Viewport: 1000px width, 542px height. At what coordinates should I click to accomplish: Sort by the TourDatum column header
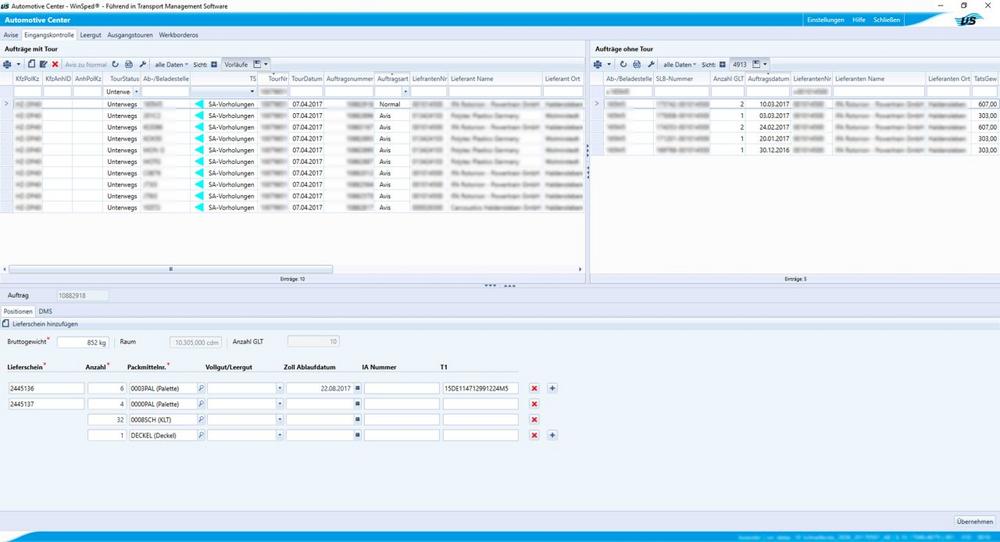point(307,78)
